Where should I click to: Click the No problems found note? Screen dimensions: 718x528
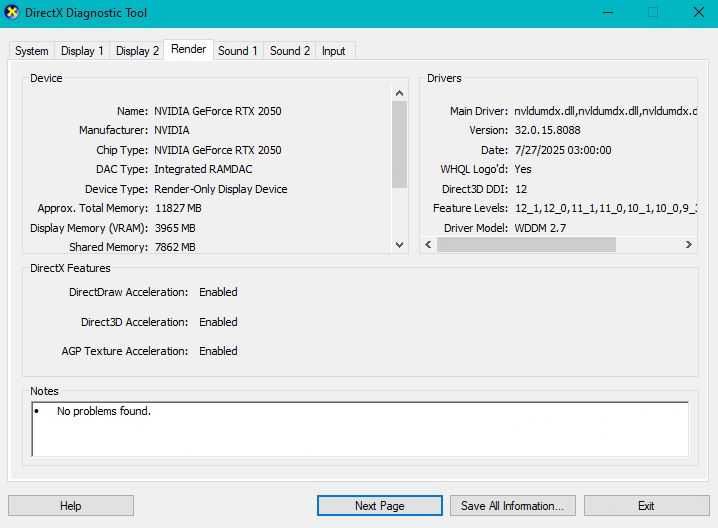[103, 411]
